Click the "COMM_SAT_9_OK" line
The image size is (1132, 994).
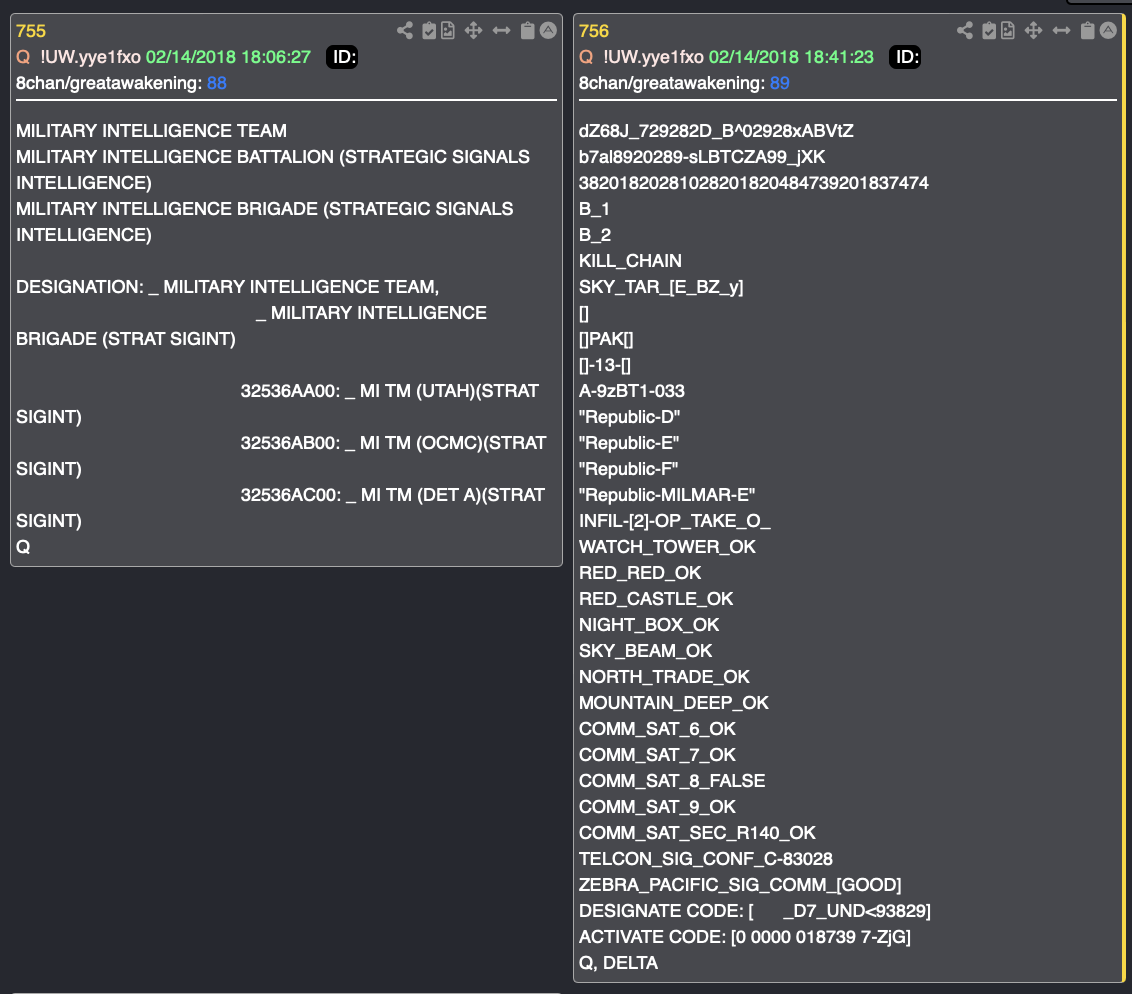pyautogui.click(x=657, y=806)
